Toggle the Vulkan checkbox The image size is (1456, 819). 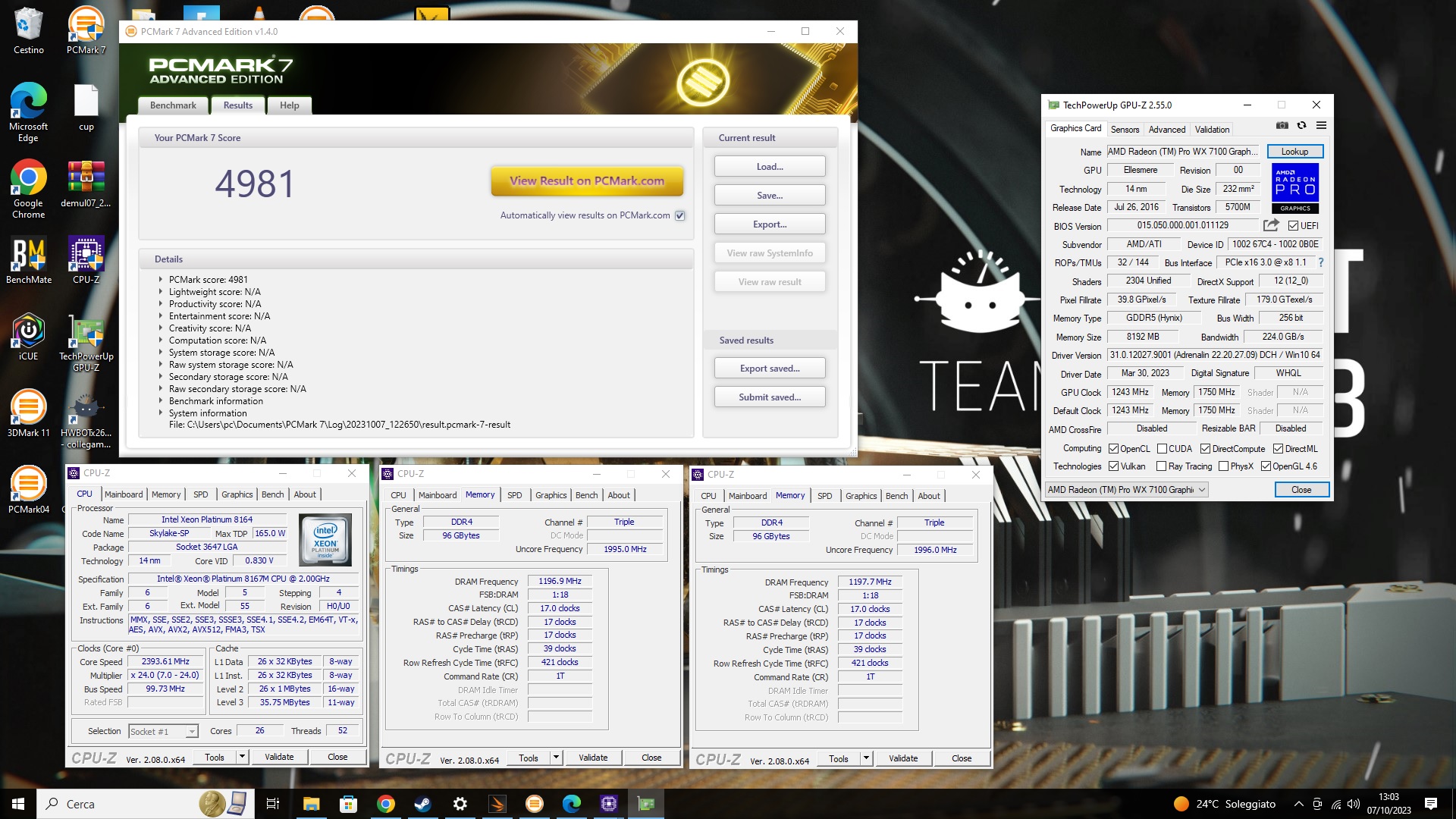(x=1113, y=466)
